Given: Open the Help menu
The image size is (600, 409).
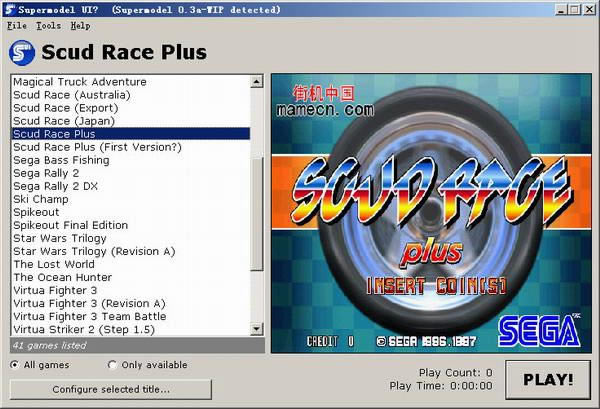Looking at the screenshot, I should (80, 25).
